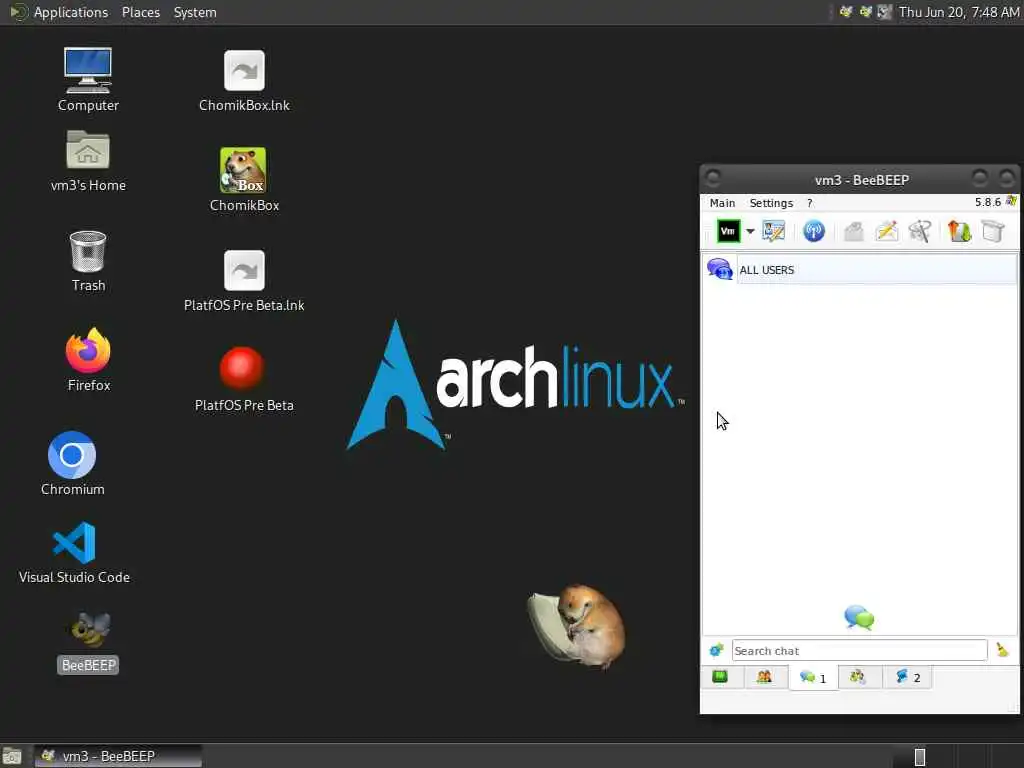Switch to the green screen tab
Screen dimensions: 1024x768
coord(720,677)
